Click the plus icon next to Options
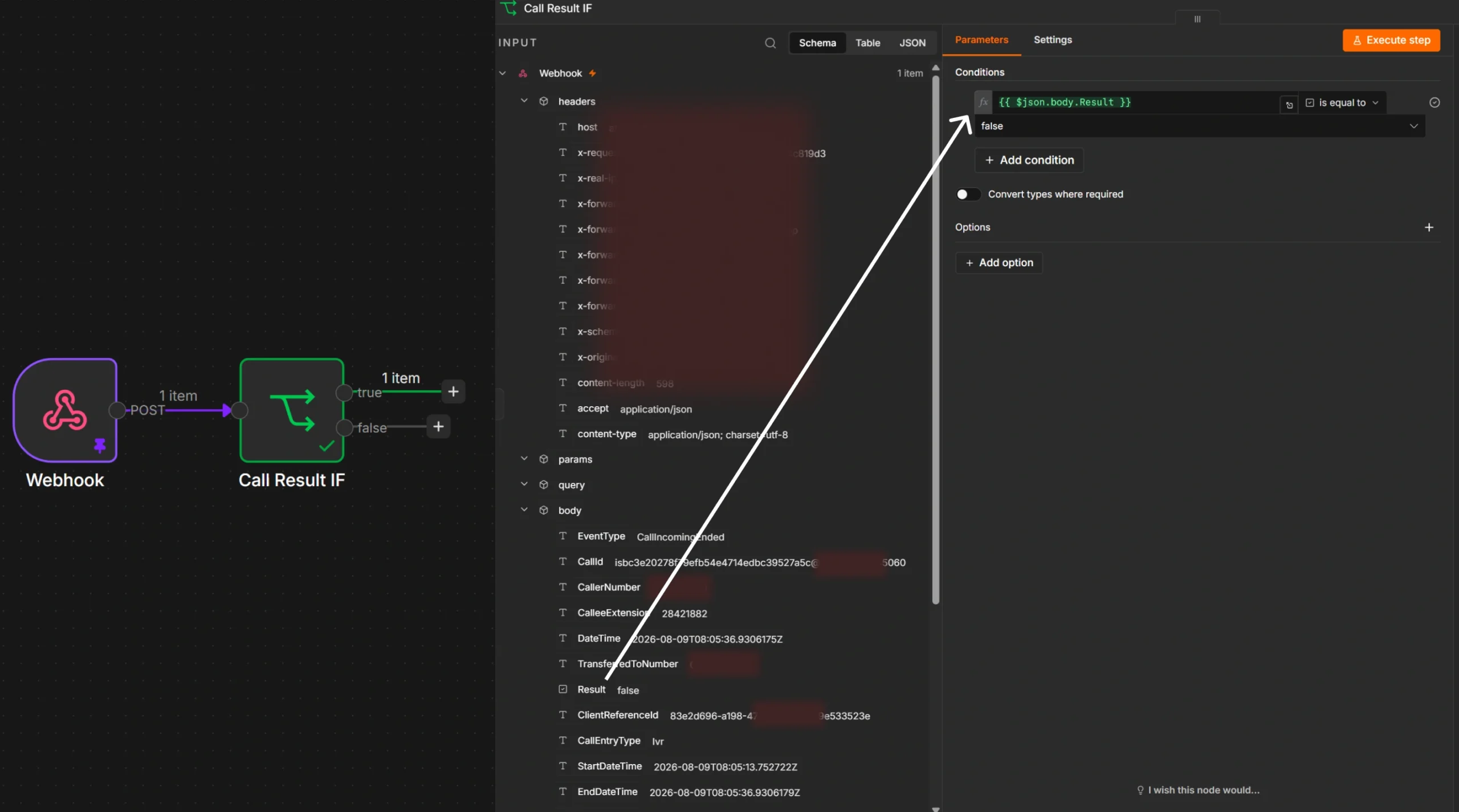This screenshot has width=1459, height=812. coord(1429,227)
